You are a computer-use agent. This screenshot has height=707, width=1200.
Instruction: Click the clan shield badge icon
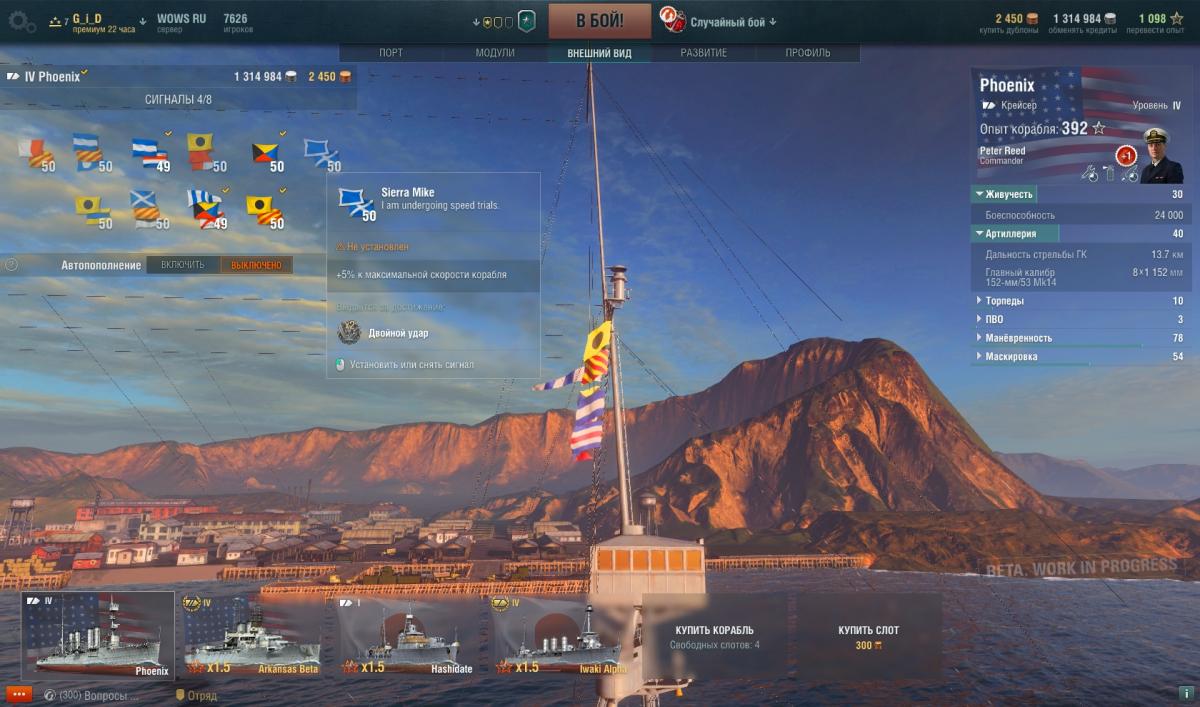pos(527,21)
